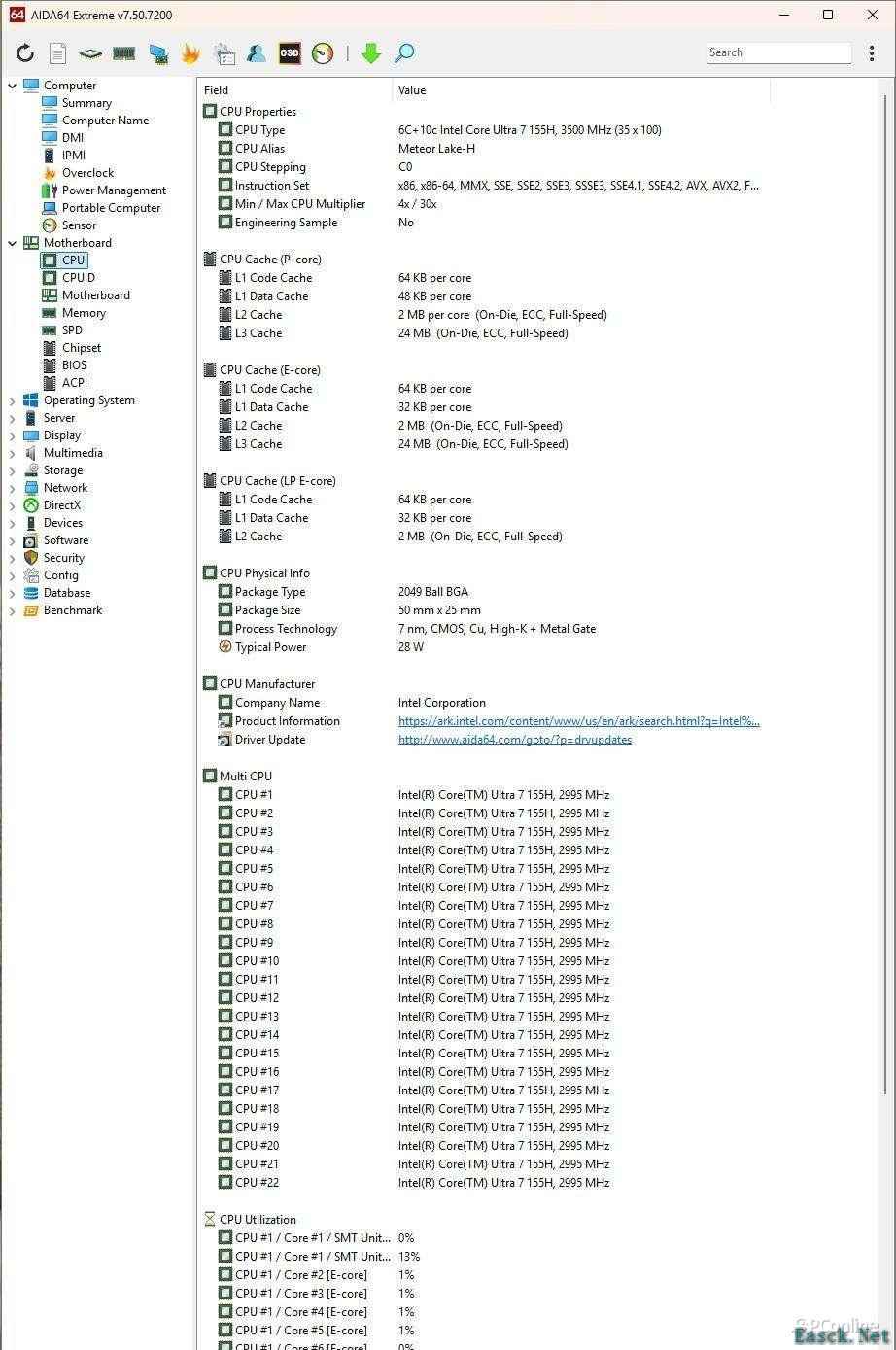896x1350 pixels.
Task: Click the Typical Power row
Action: [x=483, y=647]
